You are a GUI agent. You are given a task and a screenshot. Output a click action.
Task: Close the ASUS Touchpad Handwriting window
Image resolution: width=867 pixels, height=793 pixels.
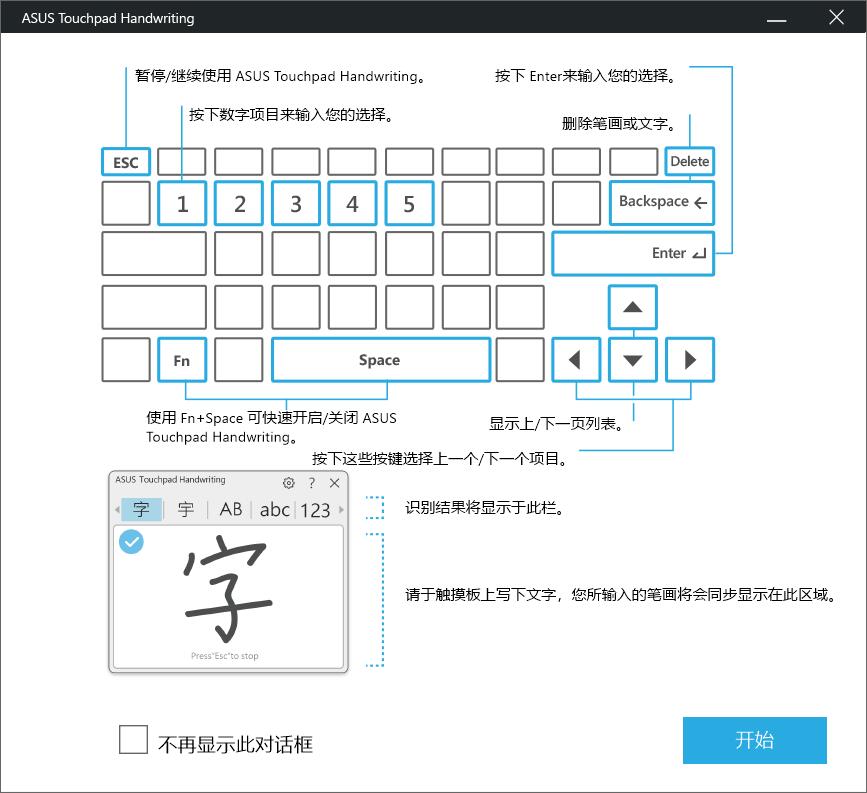tap(837, 17)
